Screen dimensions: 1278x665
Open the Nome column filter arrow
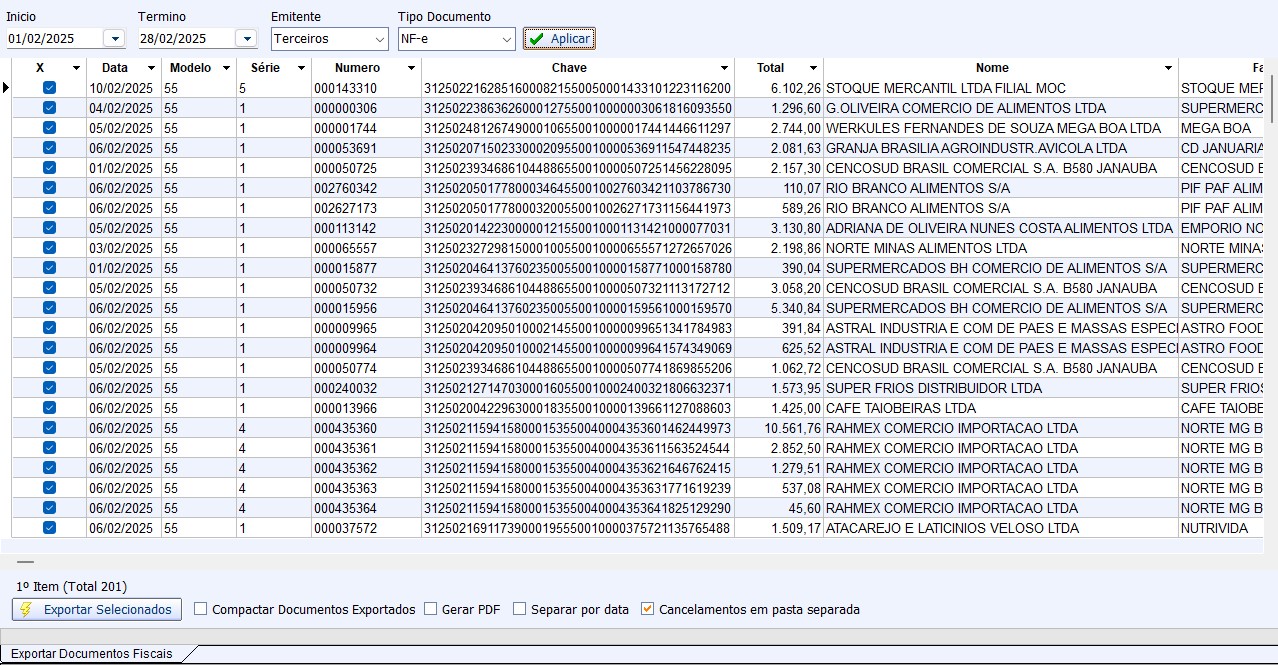click(x=1168, y=68)
